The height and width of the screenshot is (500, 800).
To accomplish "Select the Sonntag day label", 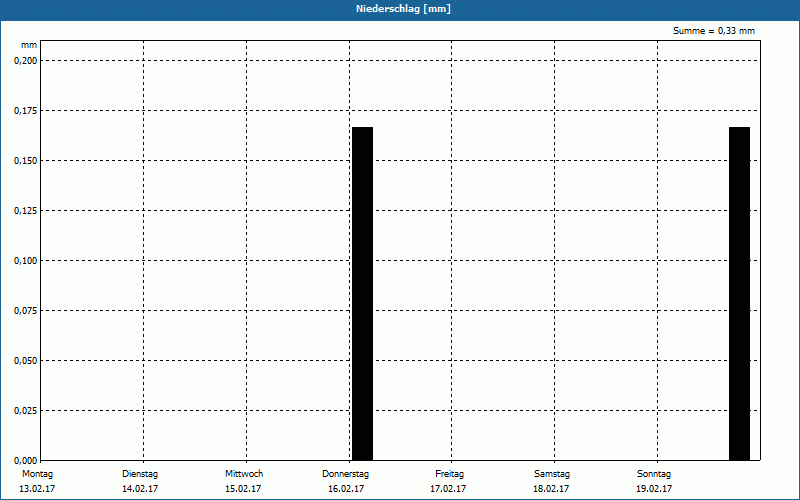I will (x=654, y=474).
